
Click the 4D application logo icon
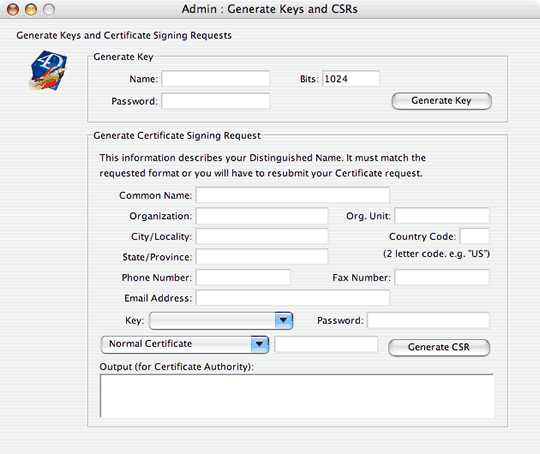pos(48,71)
